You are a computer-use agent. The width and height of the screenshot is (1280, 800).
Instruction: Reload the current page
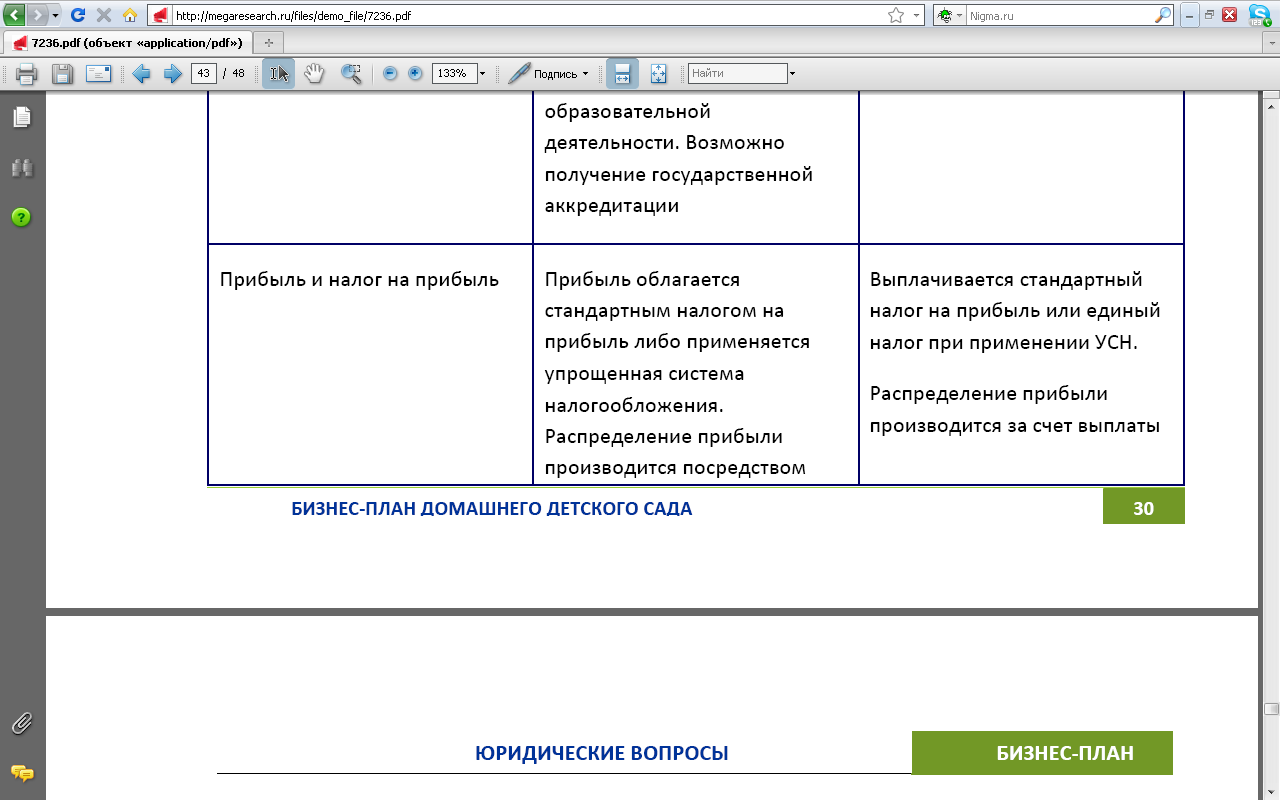tap(77, 15)
